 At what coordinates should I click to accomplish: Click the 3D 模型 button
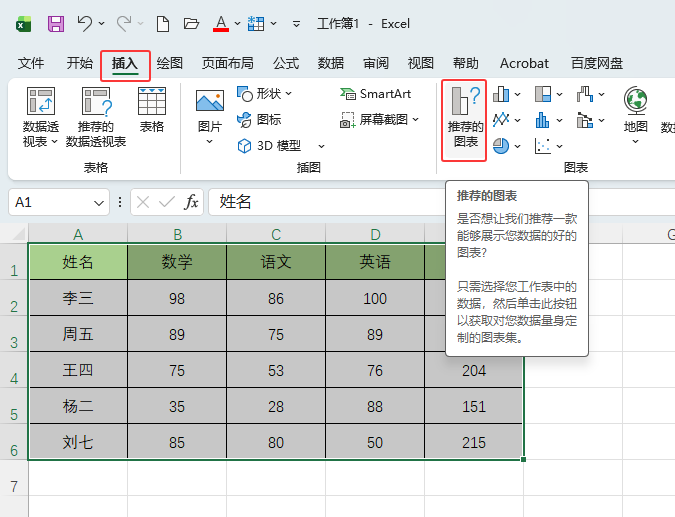269,146
